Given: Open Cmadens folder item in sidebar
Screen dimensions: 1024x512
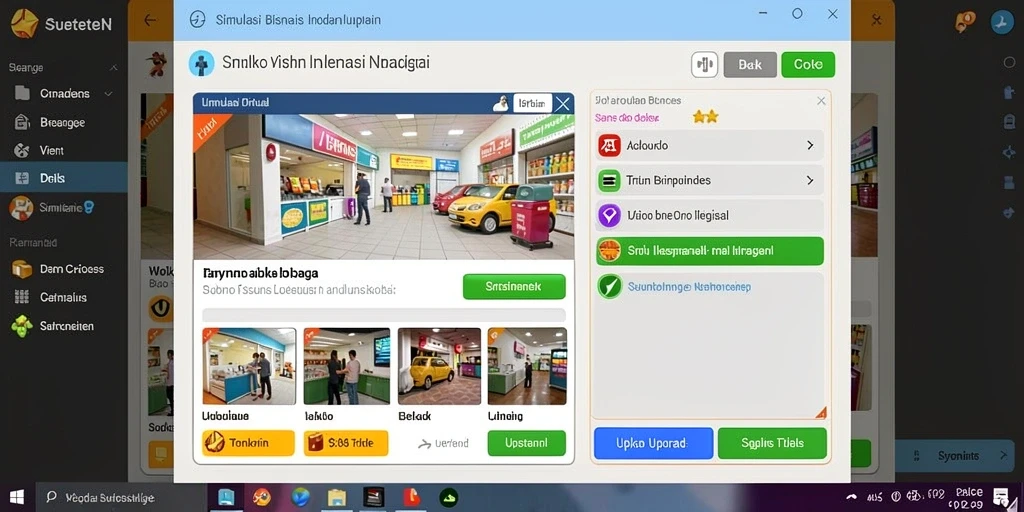Looking at the screenshot, I should (x=63, y=93).
